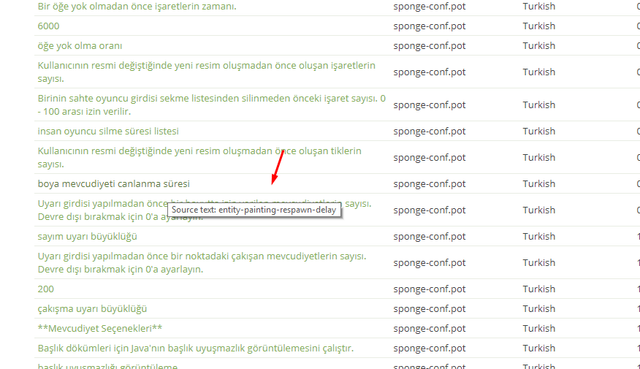Click 'Turkish' in the '6000' row
This screenshot has height=369, width=640.
click(539, 26)
